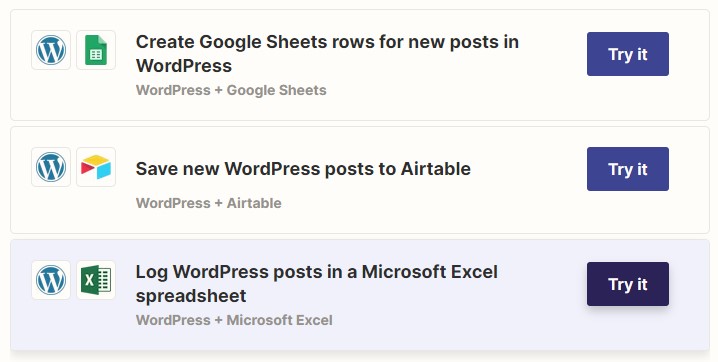Click 'WordPress' on the first title's second line

pos(184,65)
